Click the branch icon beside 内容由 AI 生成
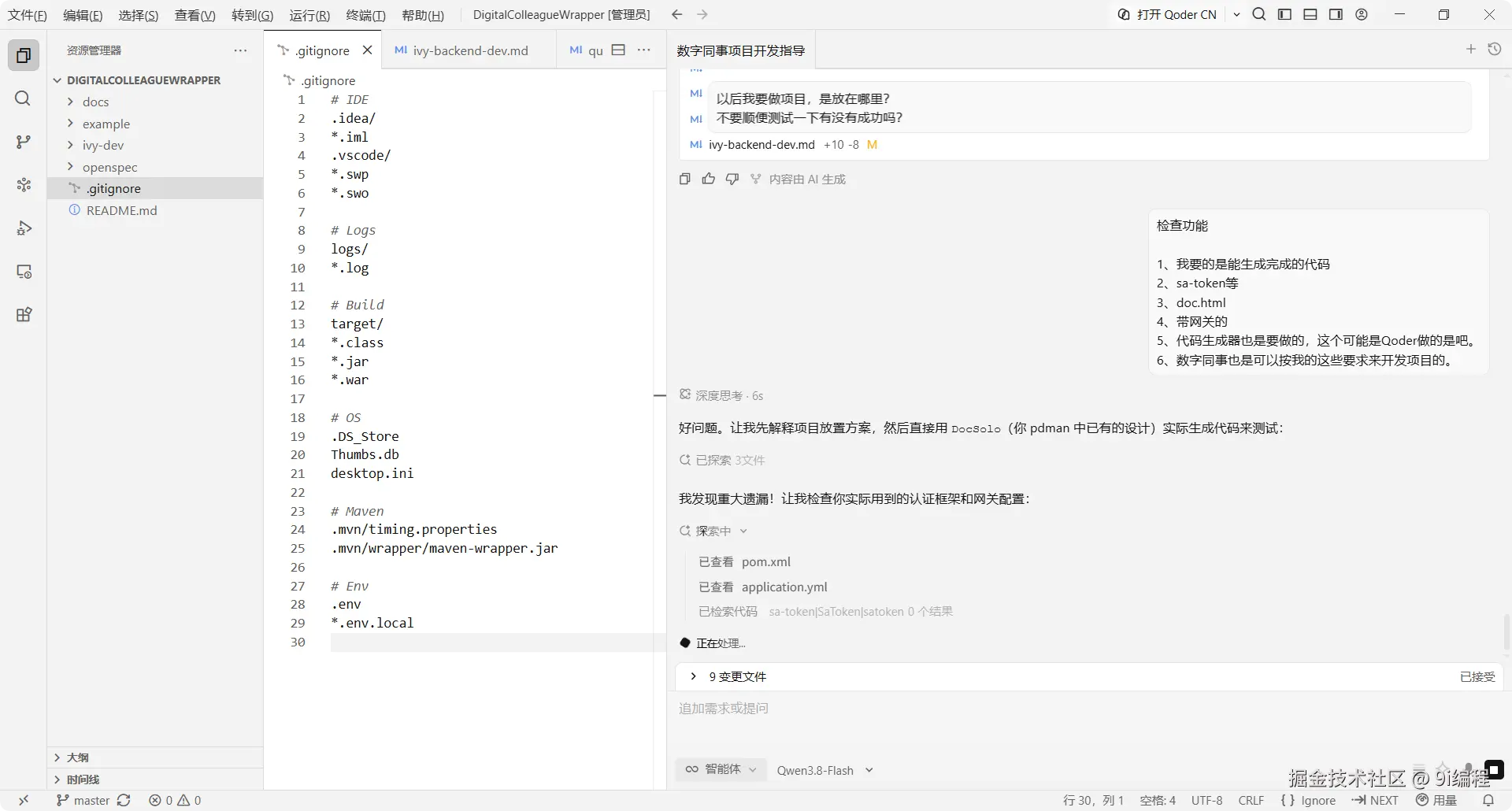The image size is (1512, 811). tap(756, 180)
